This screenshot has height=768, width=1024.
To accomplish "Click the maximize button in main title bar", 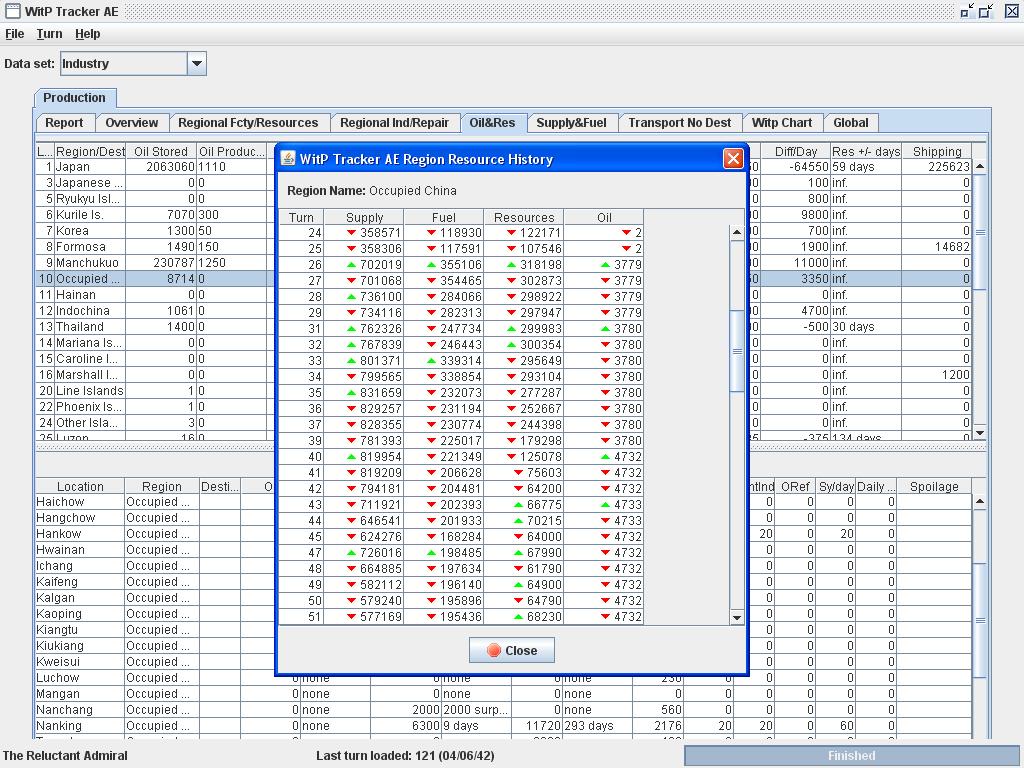I will pyautogui.click(x=987, y=10).
